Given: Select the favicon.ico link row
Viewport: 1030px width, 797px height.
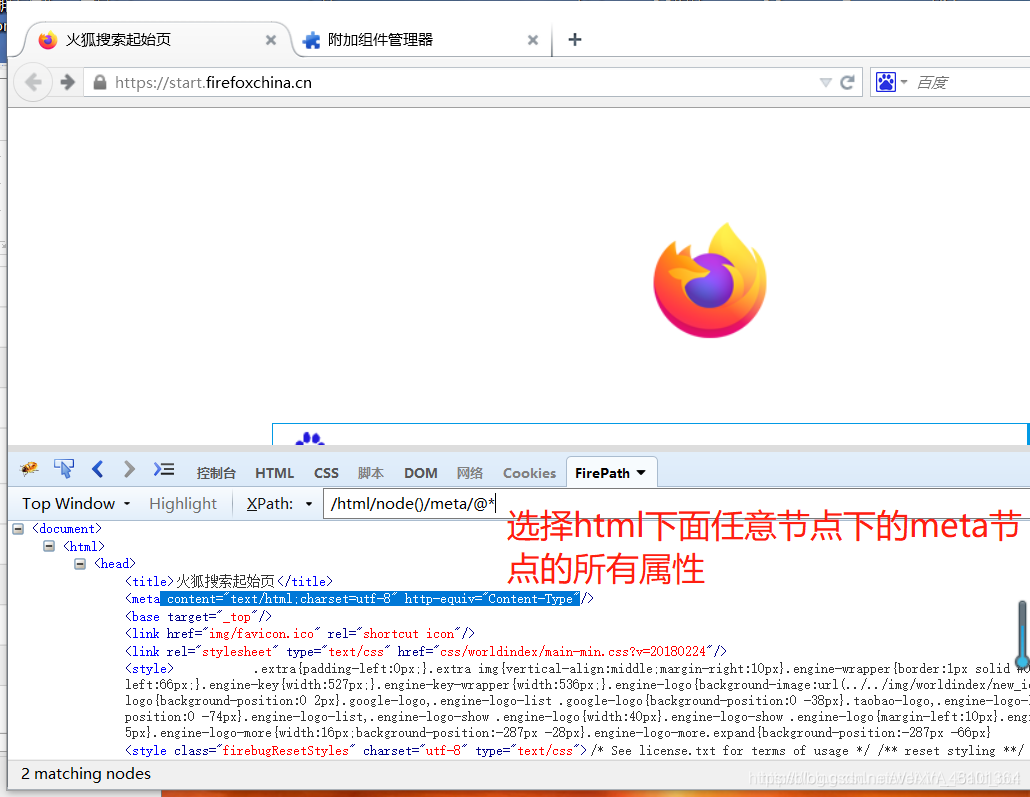Looking at the screenshot, I should tap(300, 634).
